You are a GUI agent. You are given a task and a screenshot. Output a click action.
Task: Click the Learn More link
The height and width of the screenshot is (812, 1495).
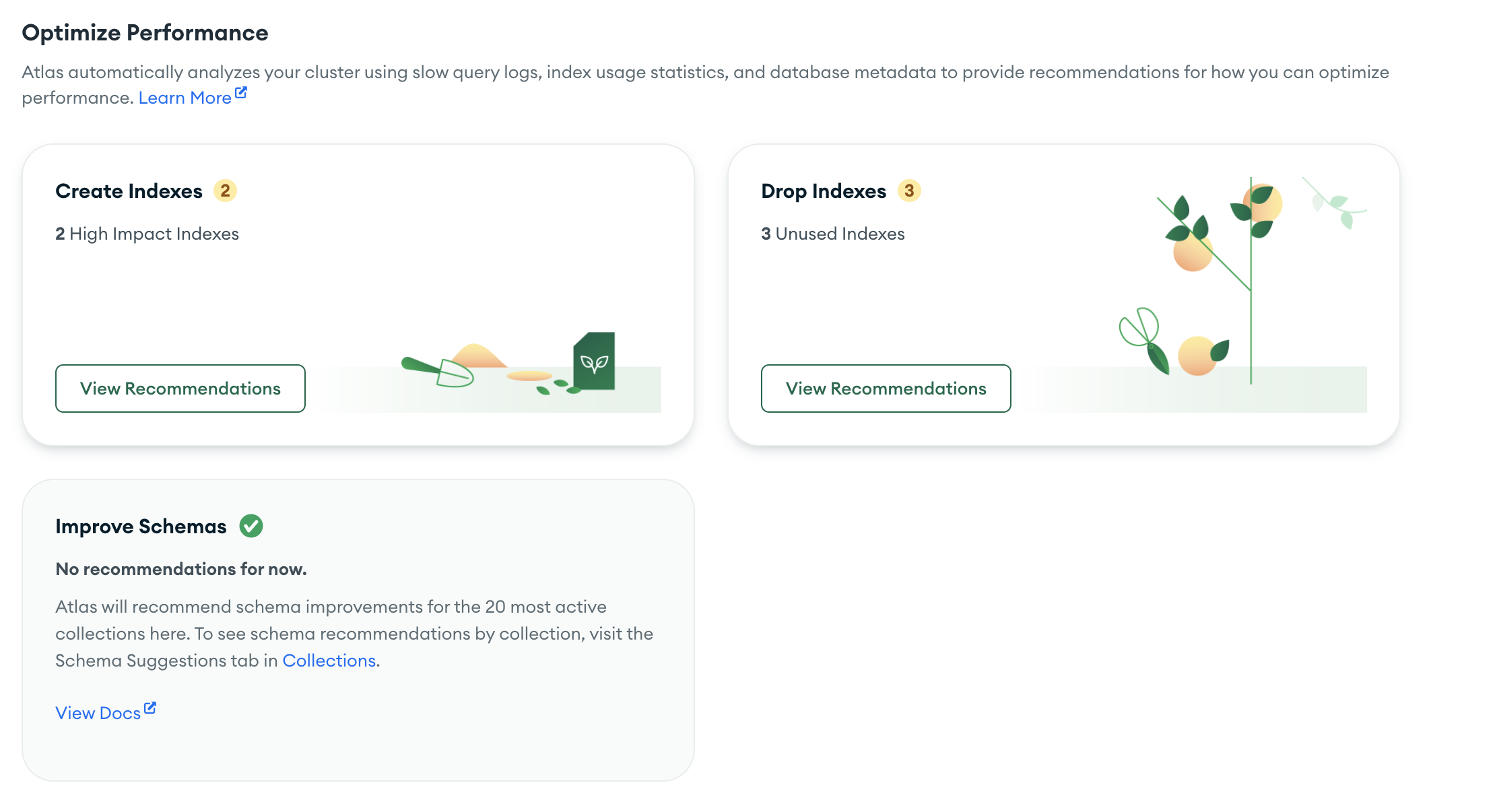[x=185, y=98]
